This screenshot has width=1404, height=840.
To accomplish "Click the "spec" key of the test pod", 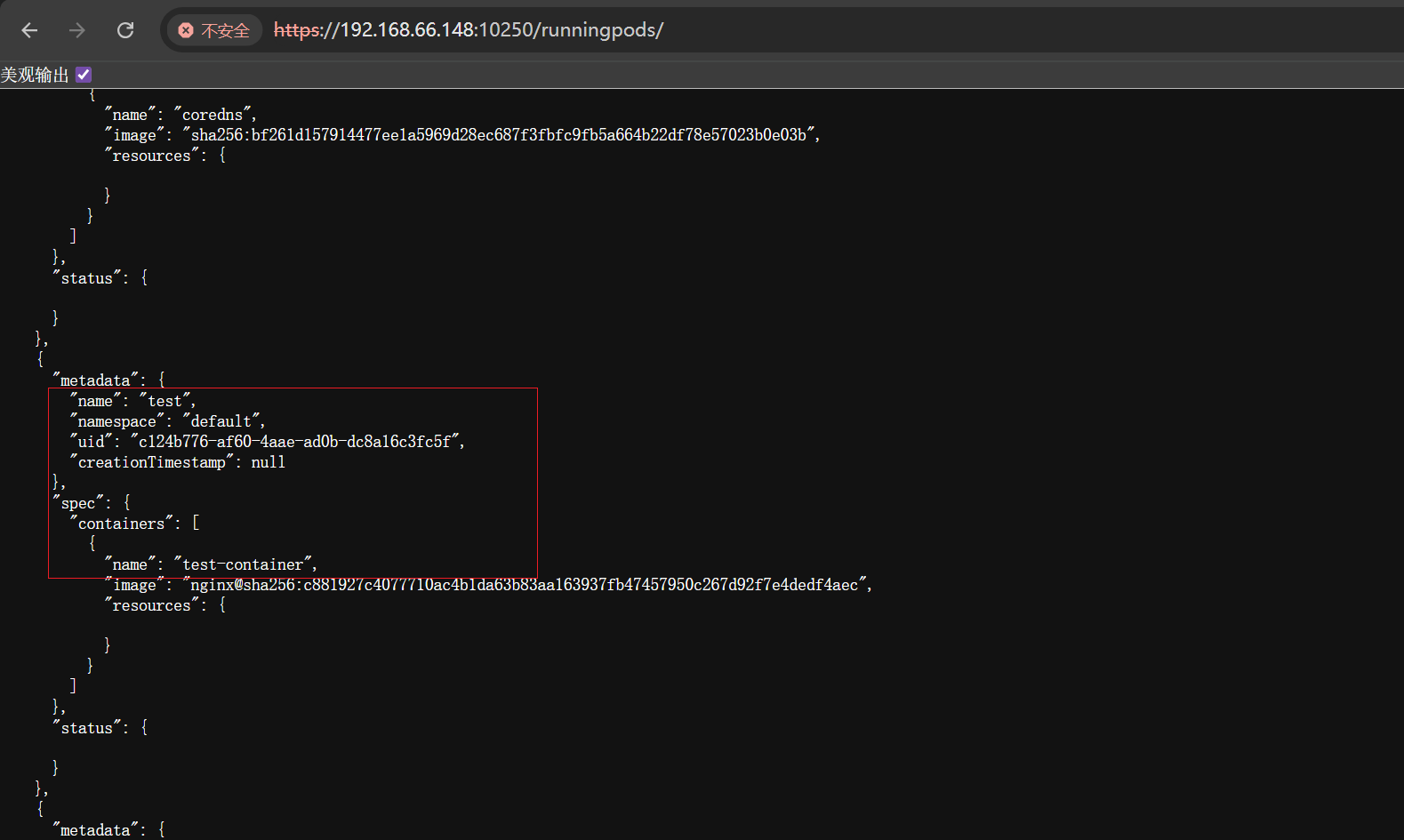I will [78, 503].
